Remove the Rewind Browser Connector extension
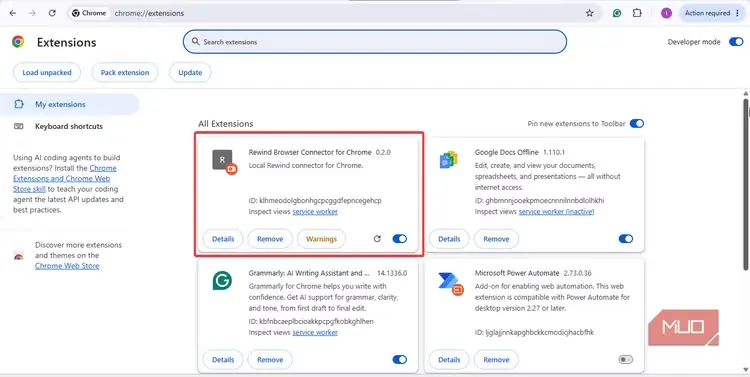 [x=270, y=239]
